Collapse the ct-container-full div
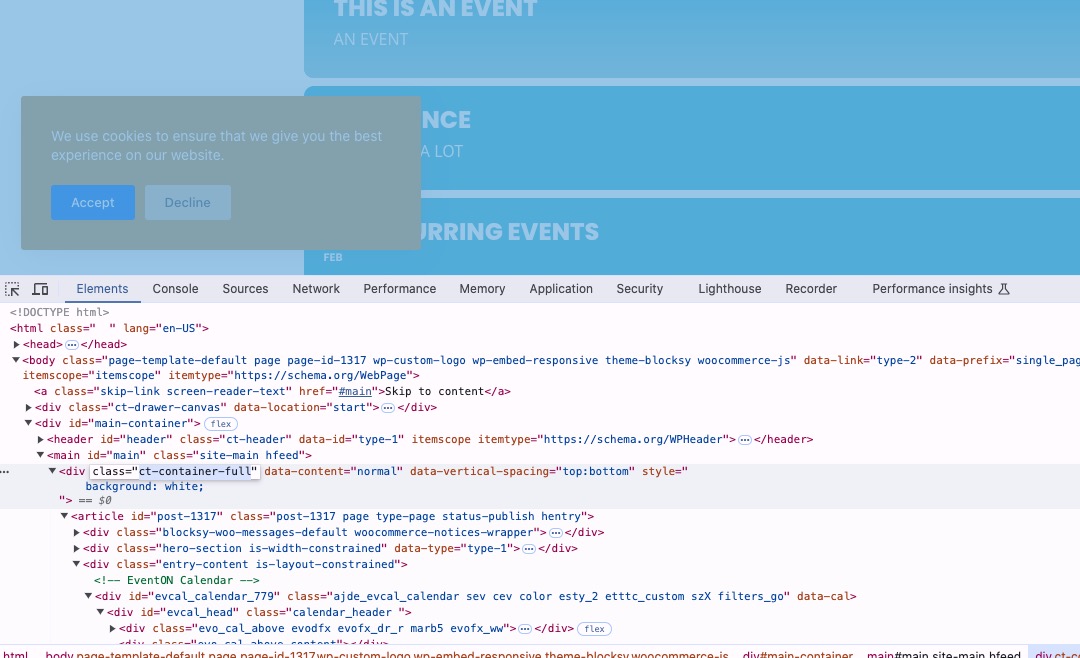This screenshot has width=1080, height=658. tap(52, 471)
